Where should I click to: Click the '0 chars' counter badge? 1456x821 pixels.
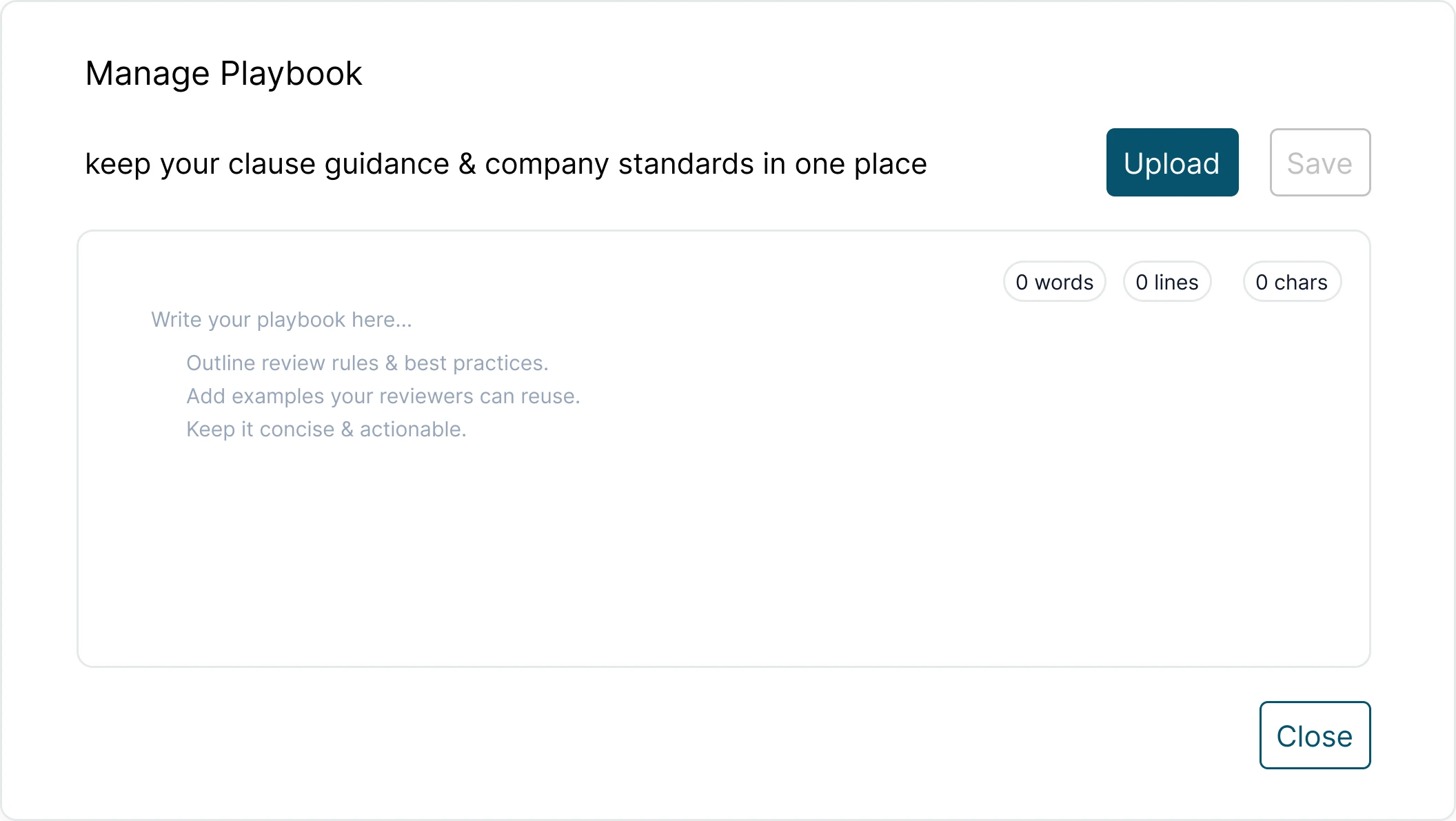(x=1291, y=282)
